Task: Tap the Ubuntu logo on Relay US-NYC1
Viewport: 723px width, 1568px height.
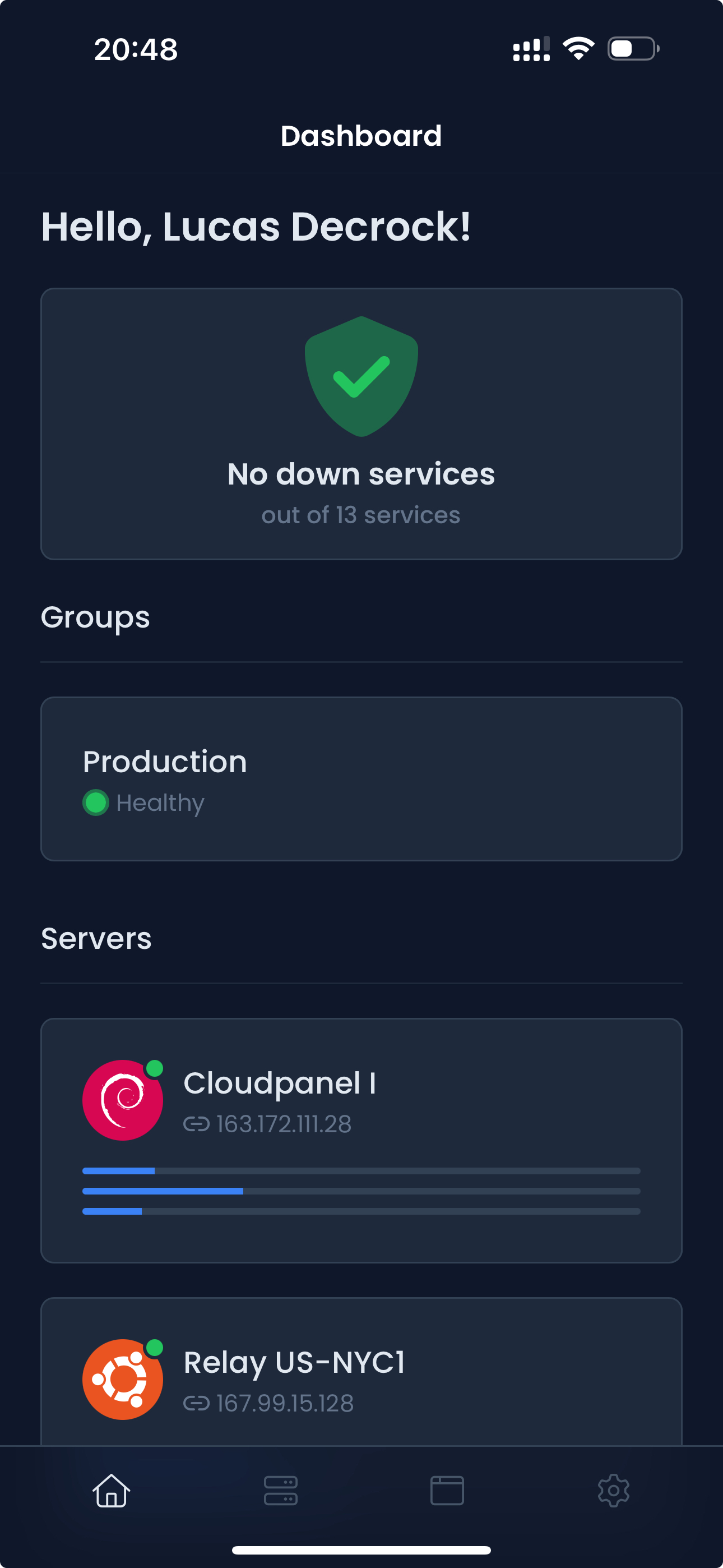Action: 123,1380
